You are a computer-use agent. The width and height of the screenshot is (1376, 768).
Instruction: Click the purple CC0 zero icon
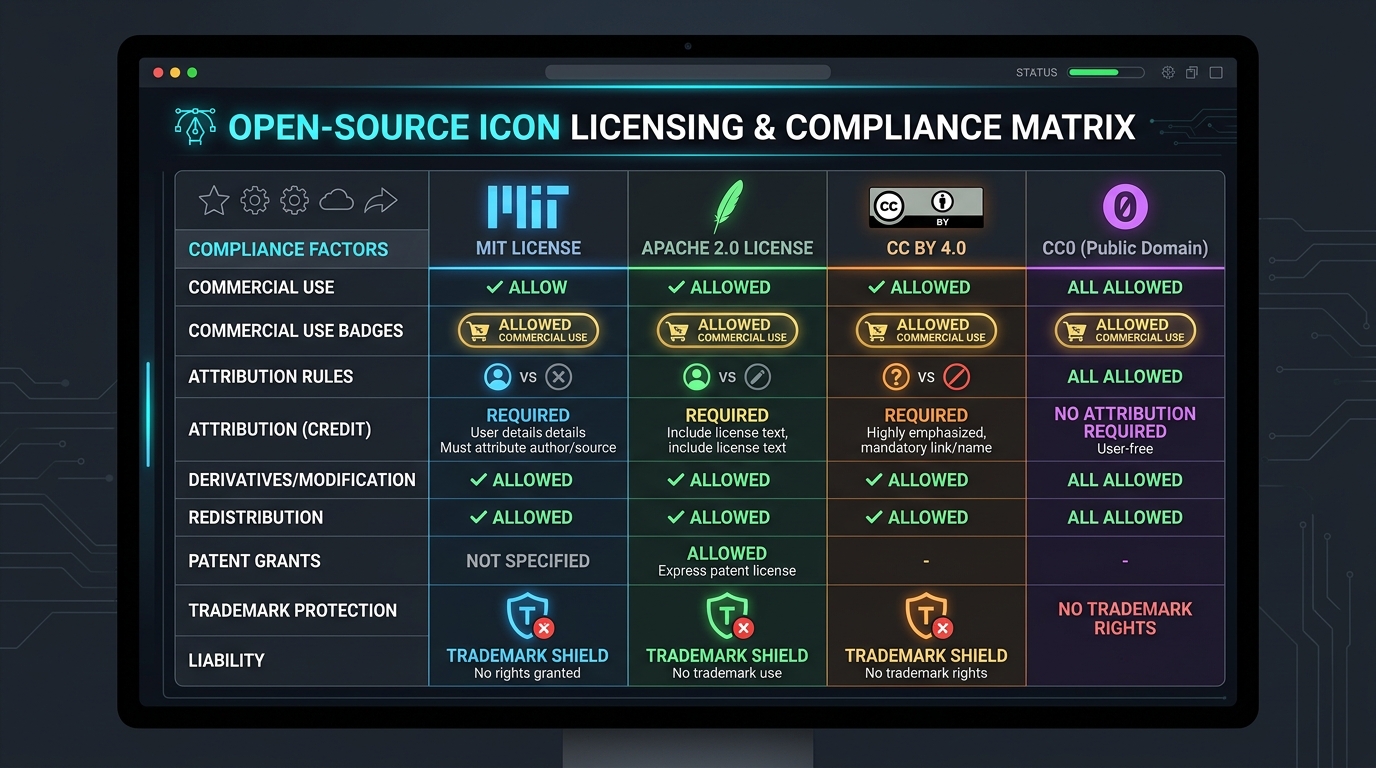click(1125, 208)
